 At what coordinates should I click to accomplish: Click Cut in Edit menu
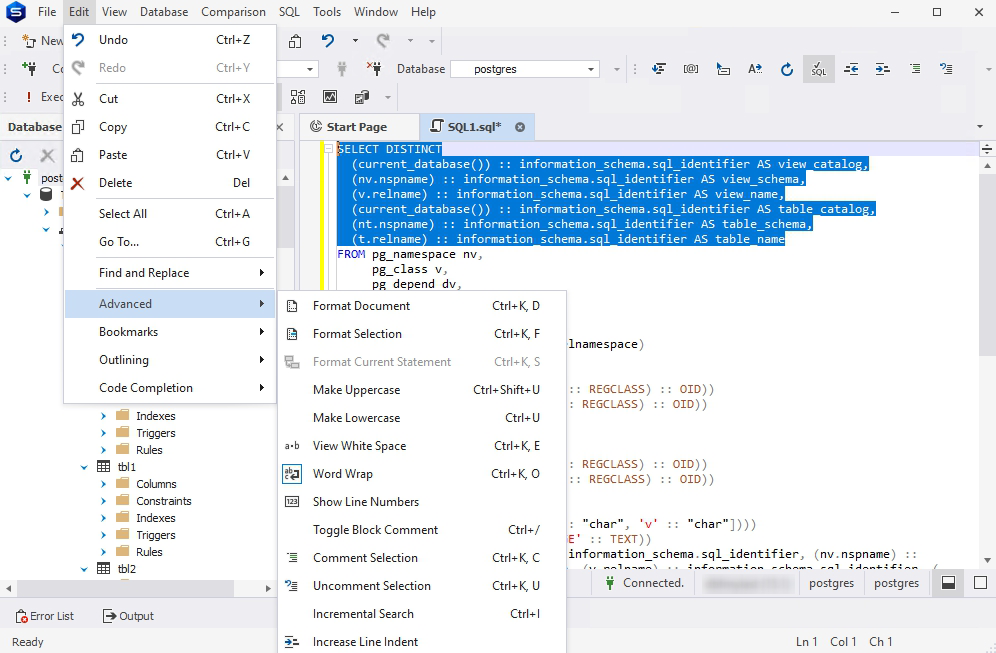(170, 98)
